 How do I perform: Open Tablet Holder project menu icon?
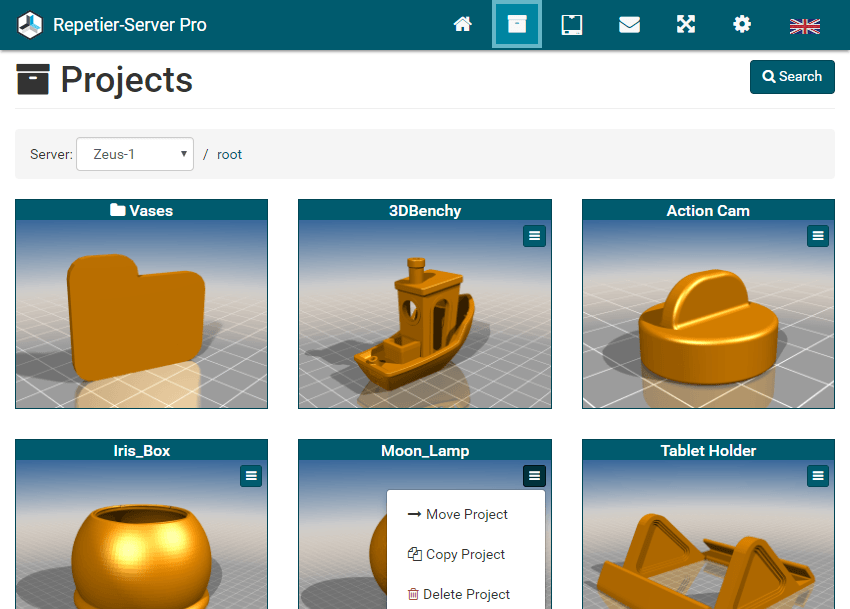(818, 476)
